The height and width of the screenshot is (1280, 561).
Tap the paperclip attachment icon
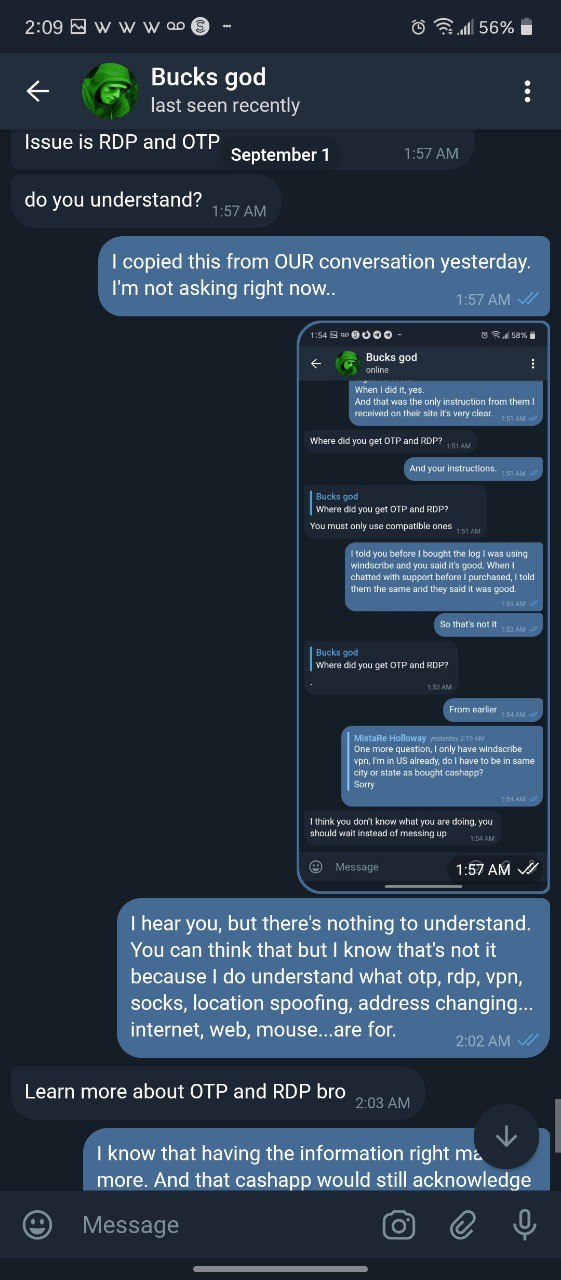461,1225
